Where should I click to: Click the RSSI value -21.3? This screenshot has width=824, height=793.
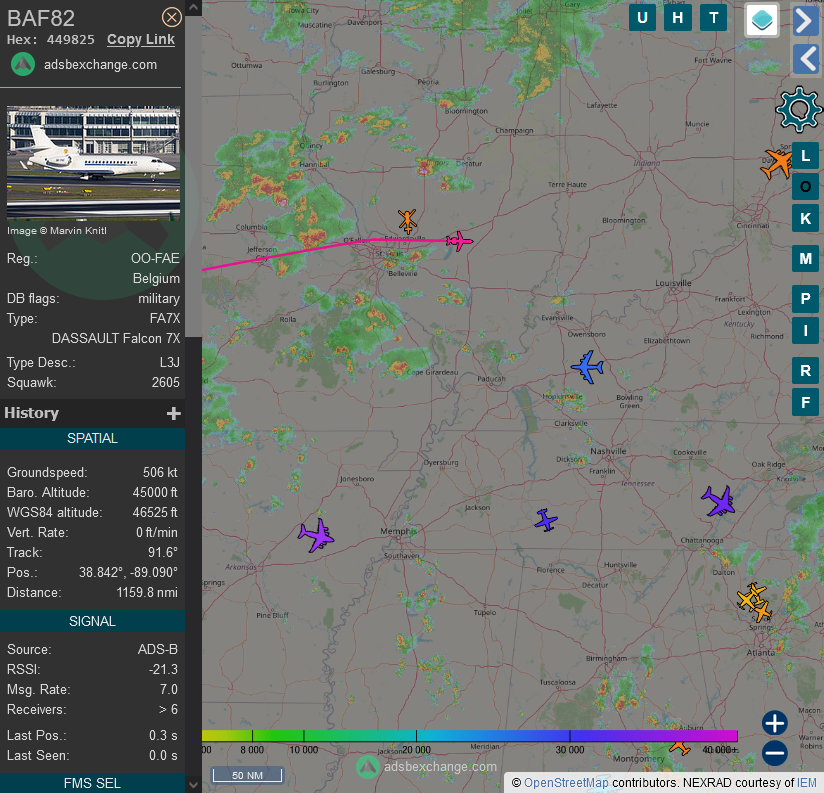pyautogui.click(x=163, y=670)
